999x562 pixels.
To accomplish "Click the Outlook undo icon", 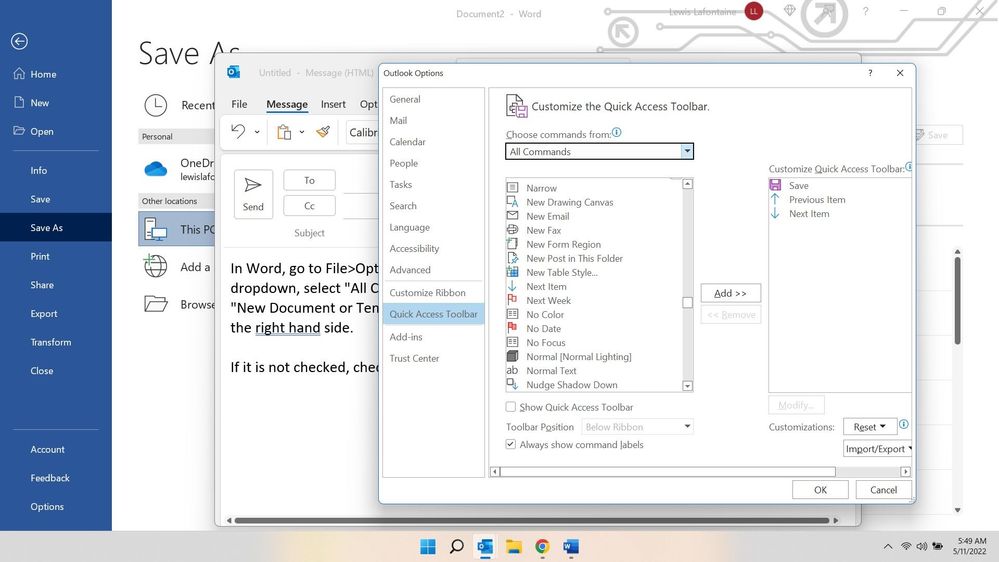I will click(238, 131).
